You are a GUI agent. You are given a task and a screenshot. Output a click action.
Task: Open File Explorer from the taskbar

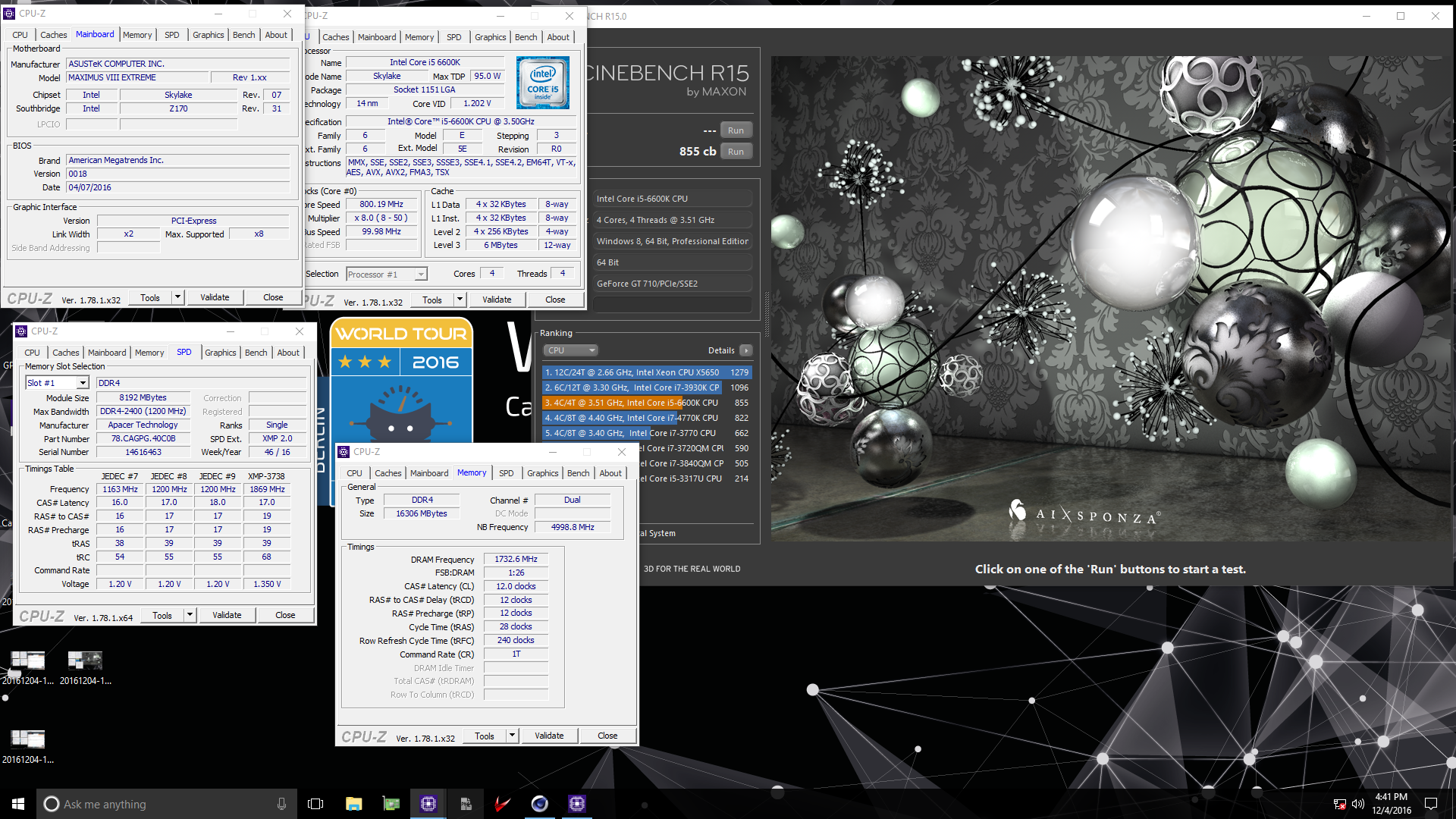pos(353,804)
